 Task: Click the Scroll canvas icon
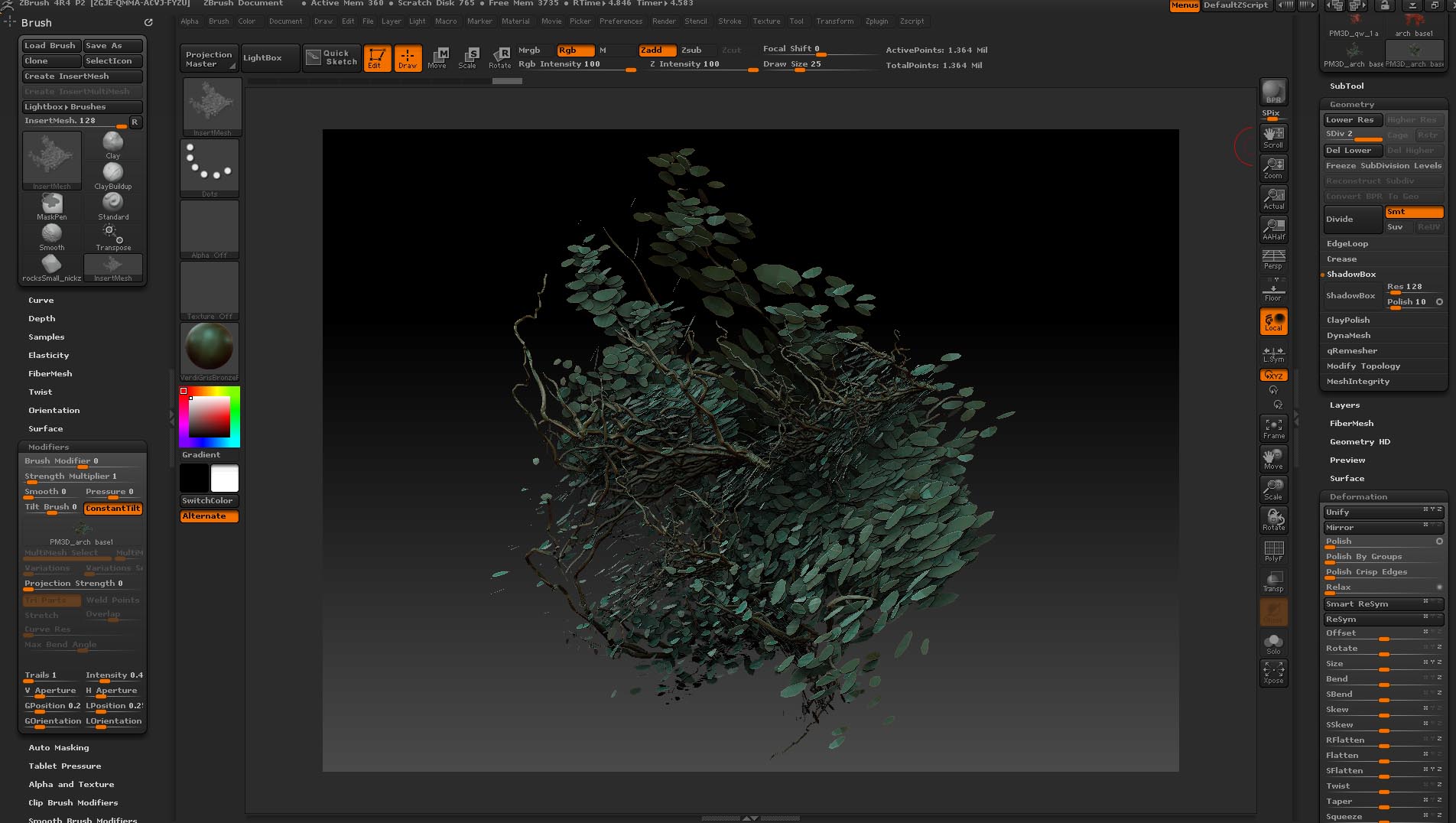[x=1273, y=137]
